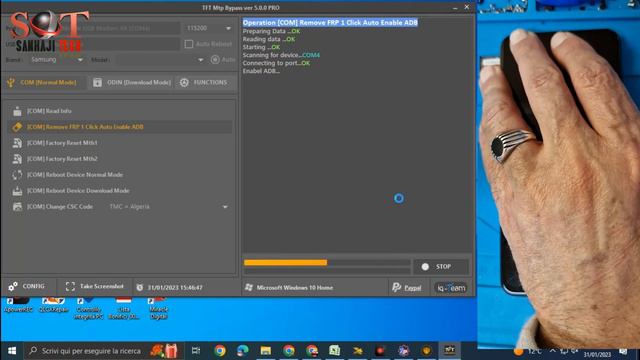Click the port field next to the baud rate
This screenshot has height=360, width=640.
[122, 28]
